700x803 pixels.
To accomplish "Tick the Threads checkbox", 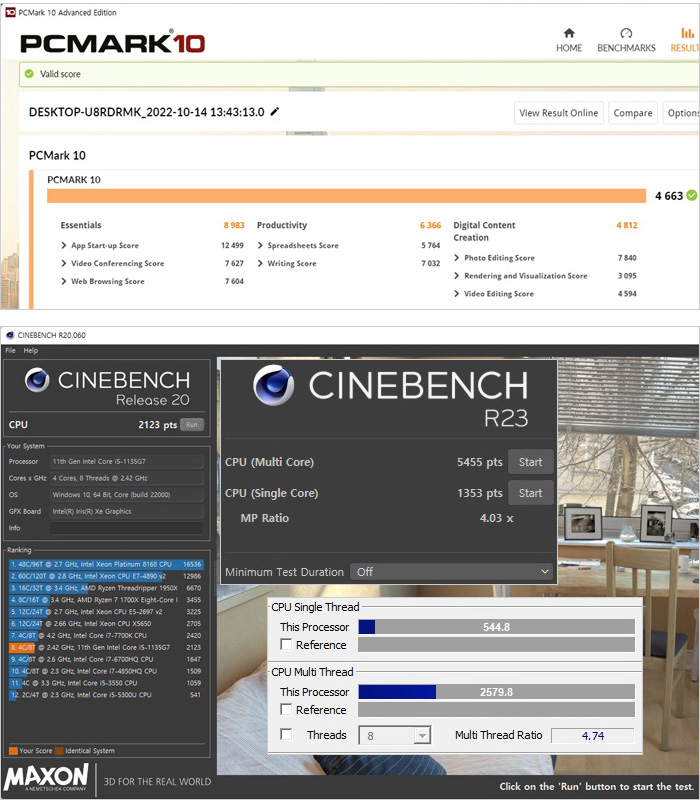I will 286,734.
